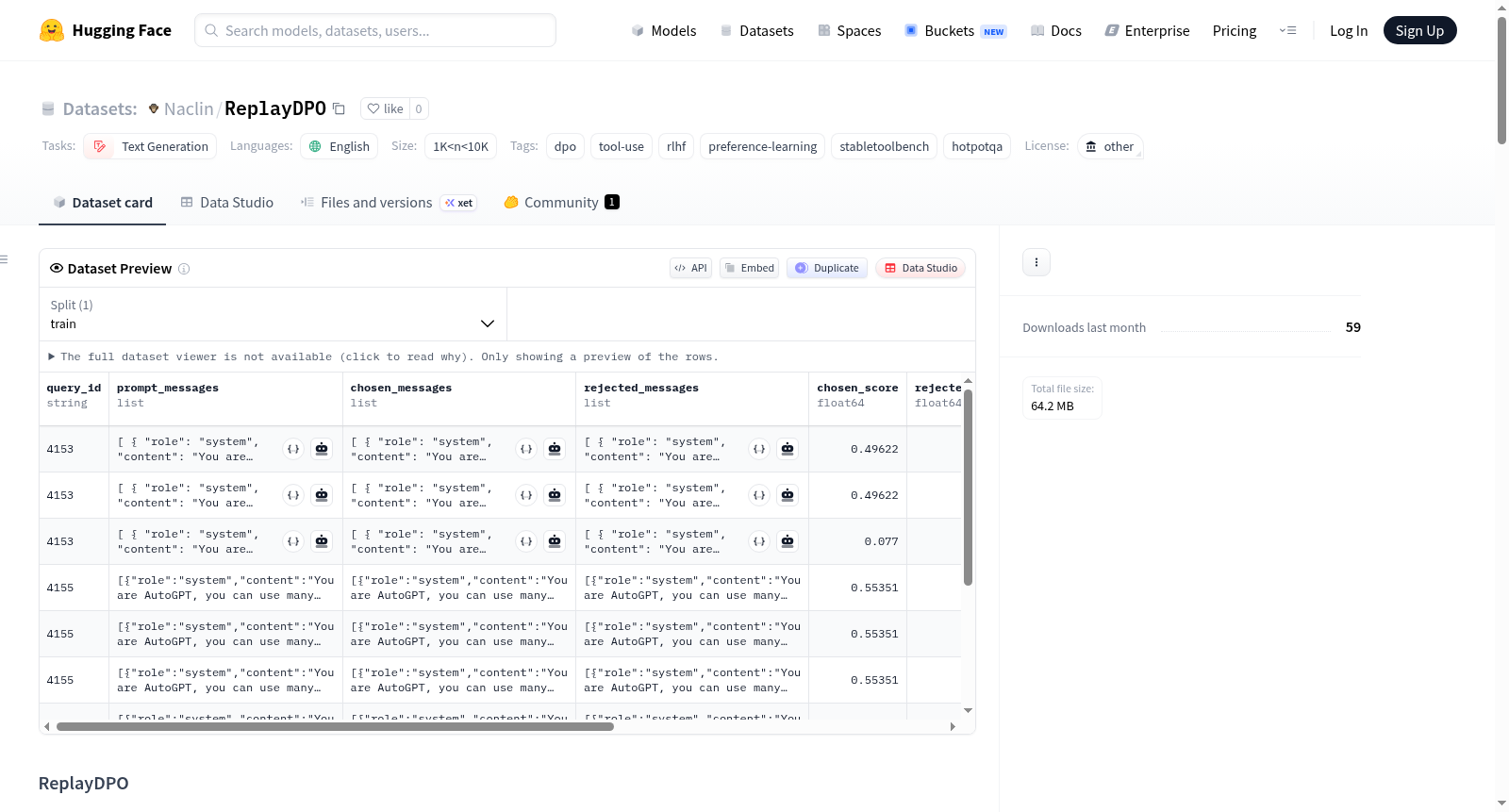Open the Community tab
The width and height of the screenshot is (1509, 812).
pos(562,203)
